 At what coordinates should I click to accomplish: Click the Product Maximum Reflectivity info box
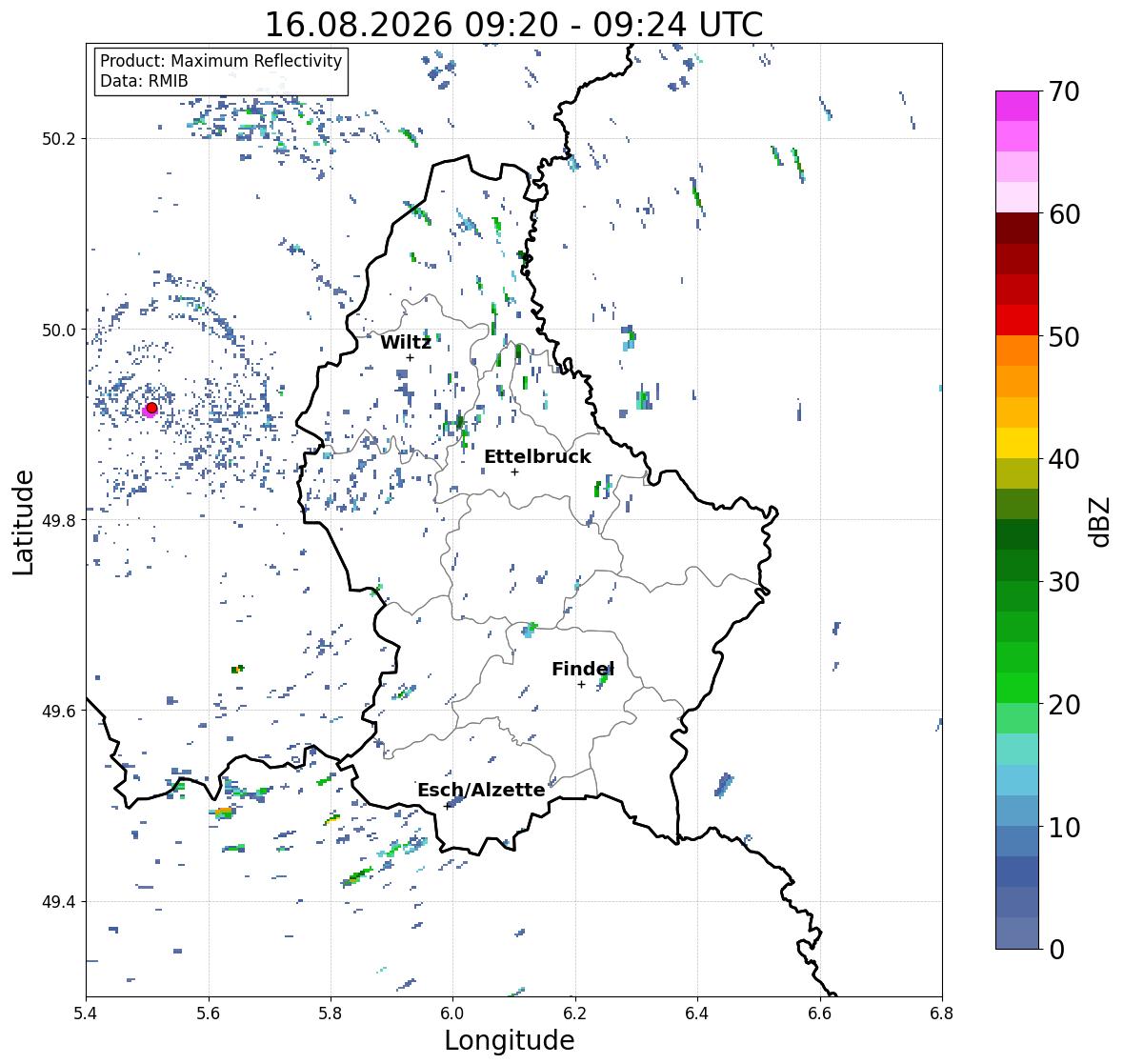pyautogui.click(x=221, y=70)
